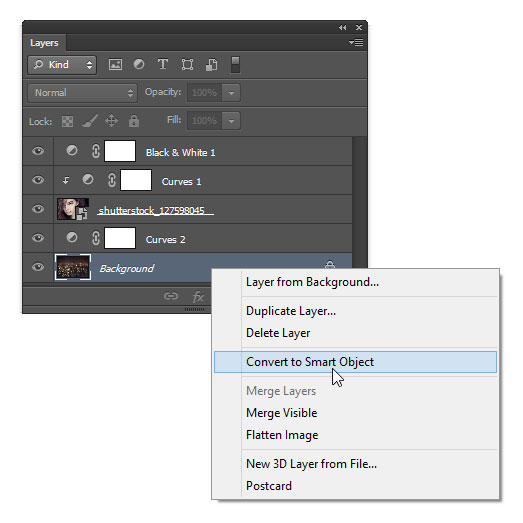Open the Opacity slider arrow
Image resolution: width=523 pixels, height=523 pixels.
click(231, 93)
